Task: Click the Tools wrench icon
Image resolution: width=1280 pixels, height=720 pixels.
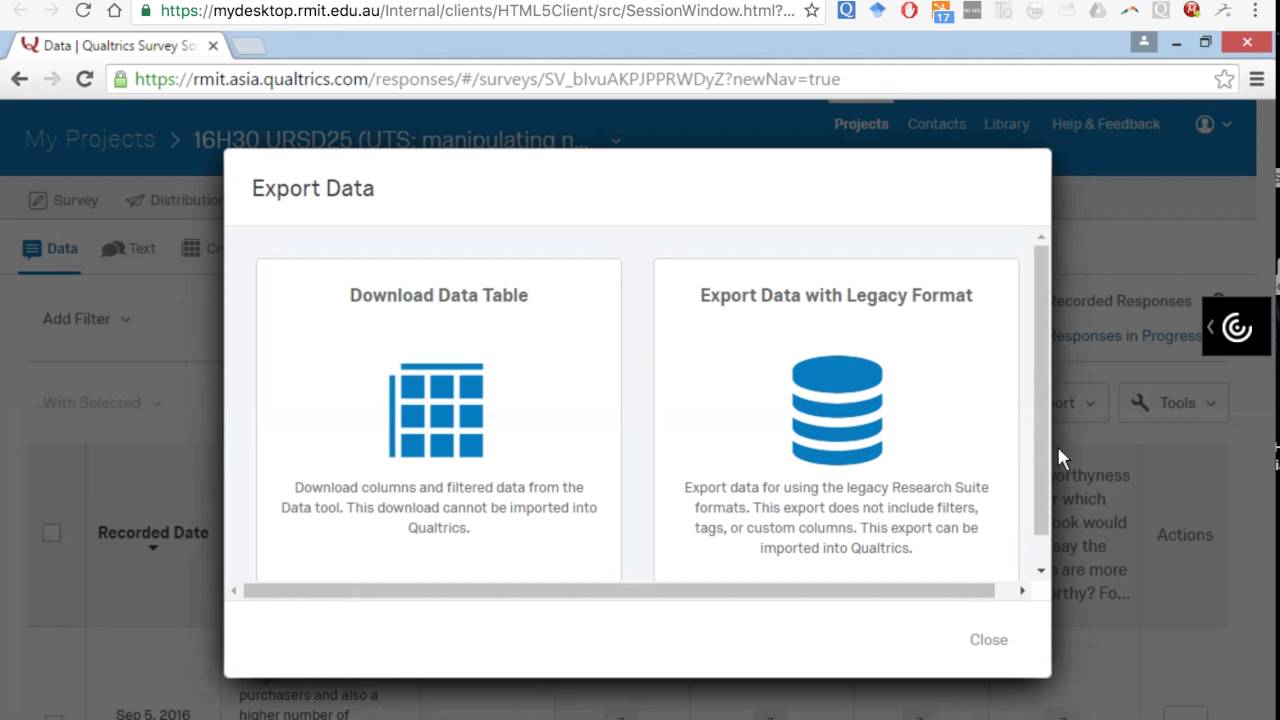Action: click(1140, 403)
